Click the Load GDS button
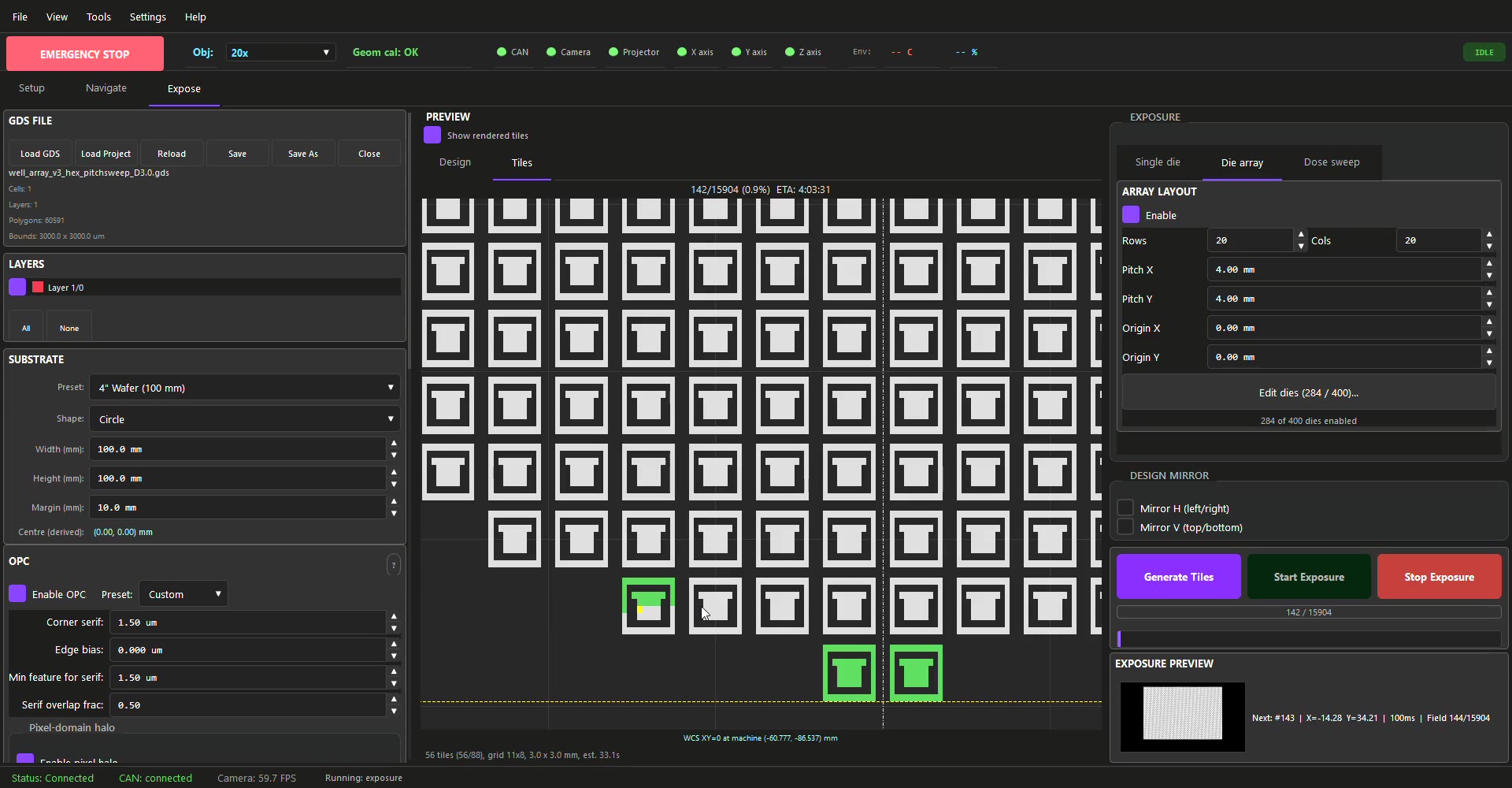 click(x=40, y=154)
